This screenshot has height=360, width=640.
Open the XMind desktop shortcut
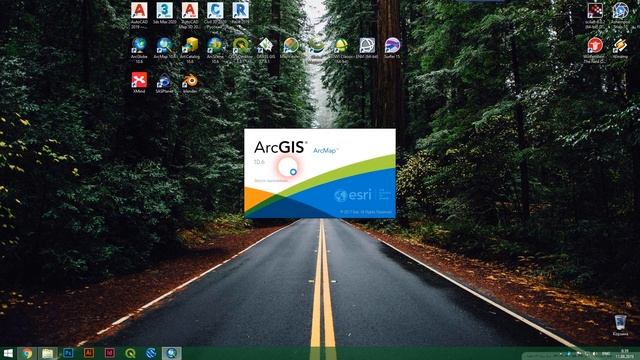click(139, 83)
